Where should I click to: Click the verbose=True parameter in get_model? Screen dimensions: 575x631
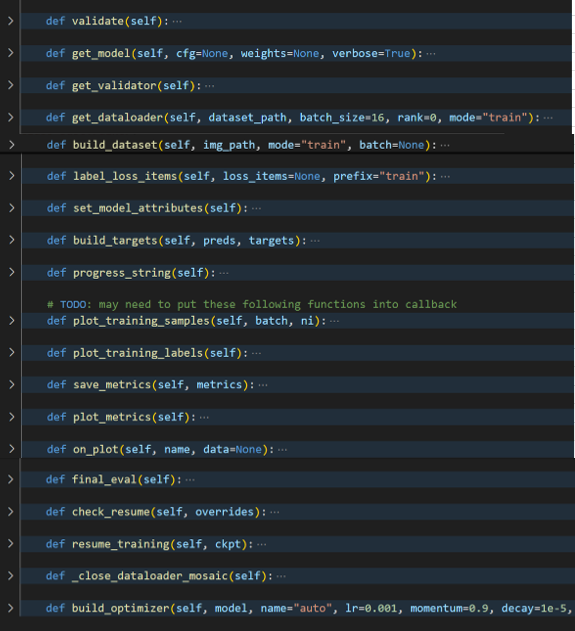[x=371, y=53]
